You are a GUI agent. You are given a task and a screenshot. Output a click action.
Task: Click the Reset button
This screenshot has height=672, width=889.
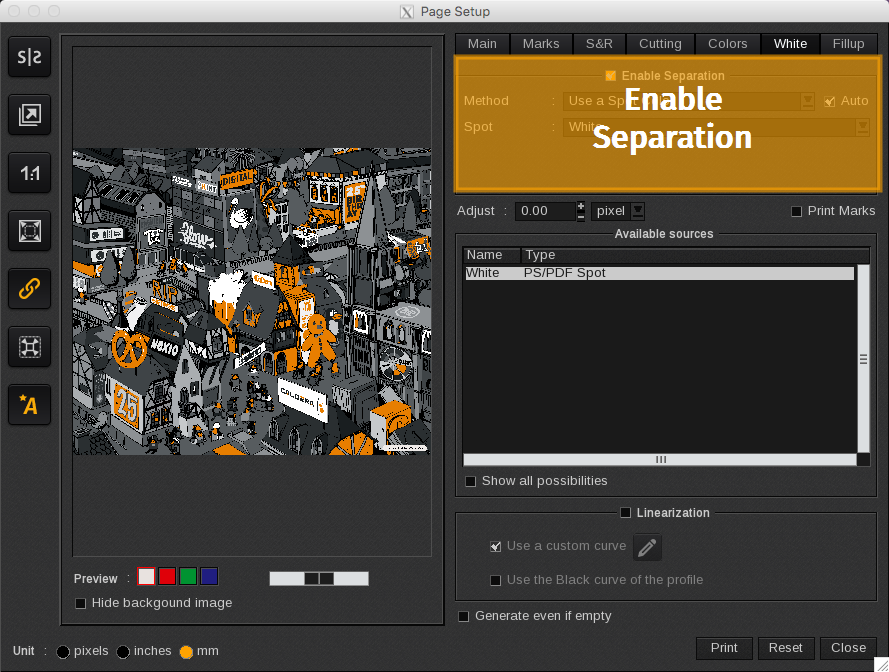tap(785, 648)
